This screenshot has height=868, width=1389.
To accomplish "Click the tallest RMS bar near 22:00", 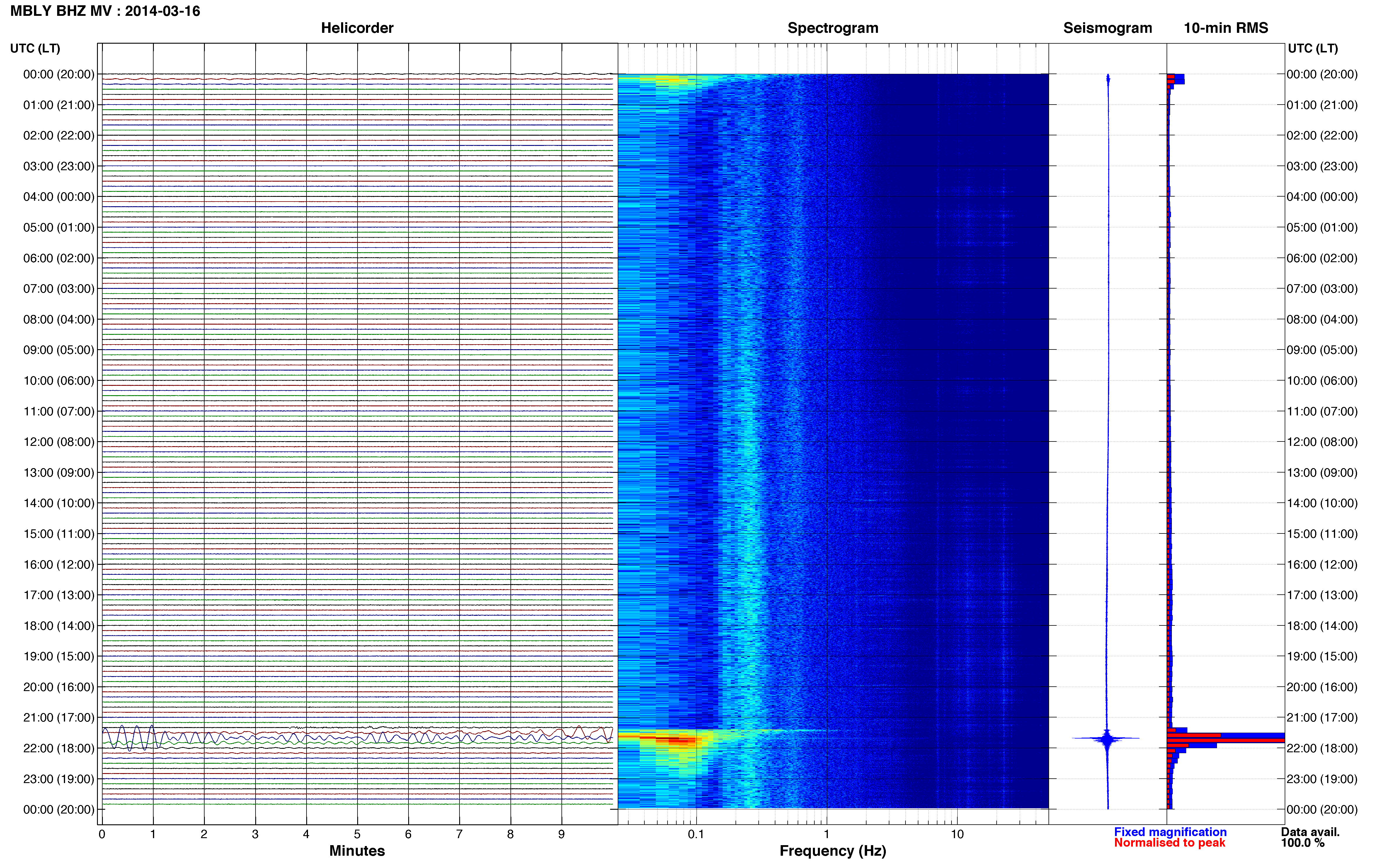I will tap(1225, 741).
